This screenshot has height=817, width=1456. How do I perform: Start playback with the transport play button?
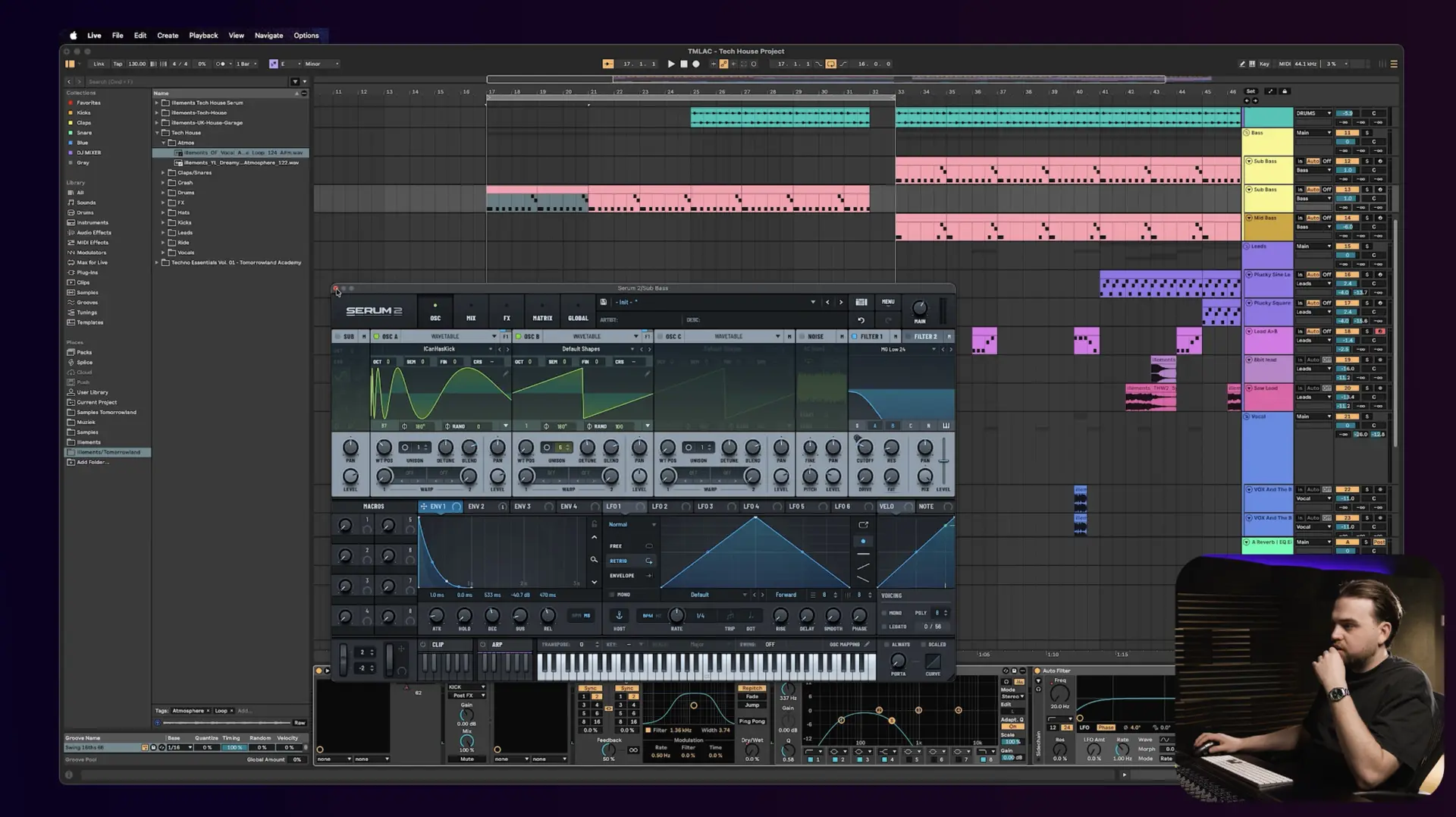[x=671, y=64]
